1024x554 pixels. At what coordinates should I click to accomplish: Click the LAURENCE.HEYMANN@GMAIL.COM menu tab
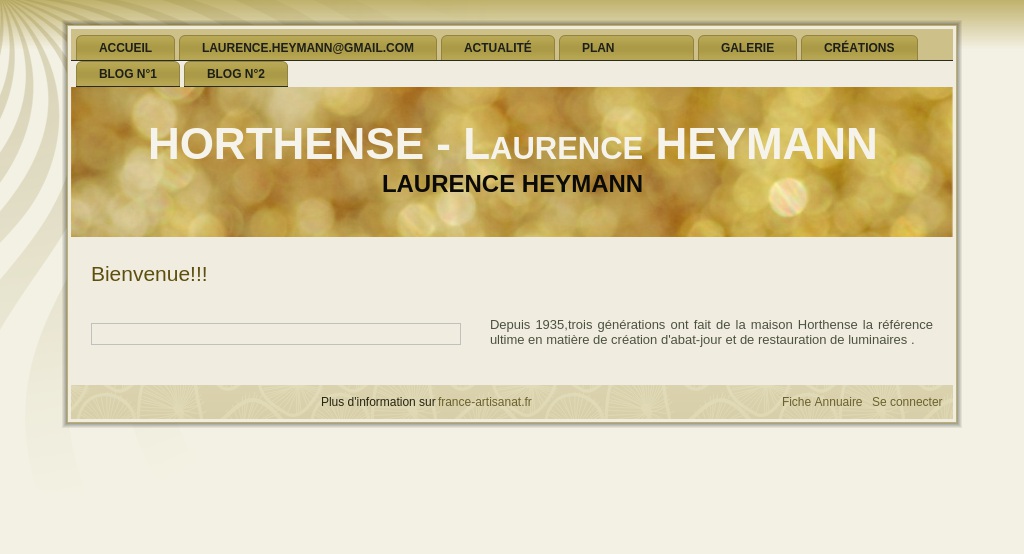308,48
